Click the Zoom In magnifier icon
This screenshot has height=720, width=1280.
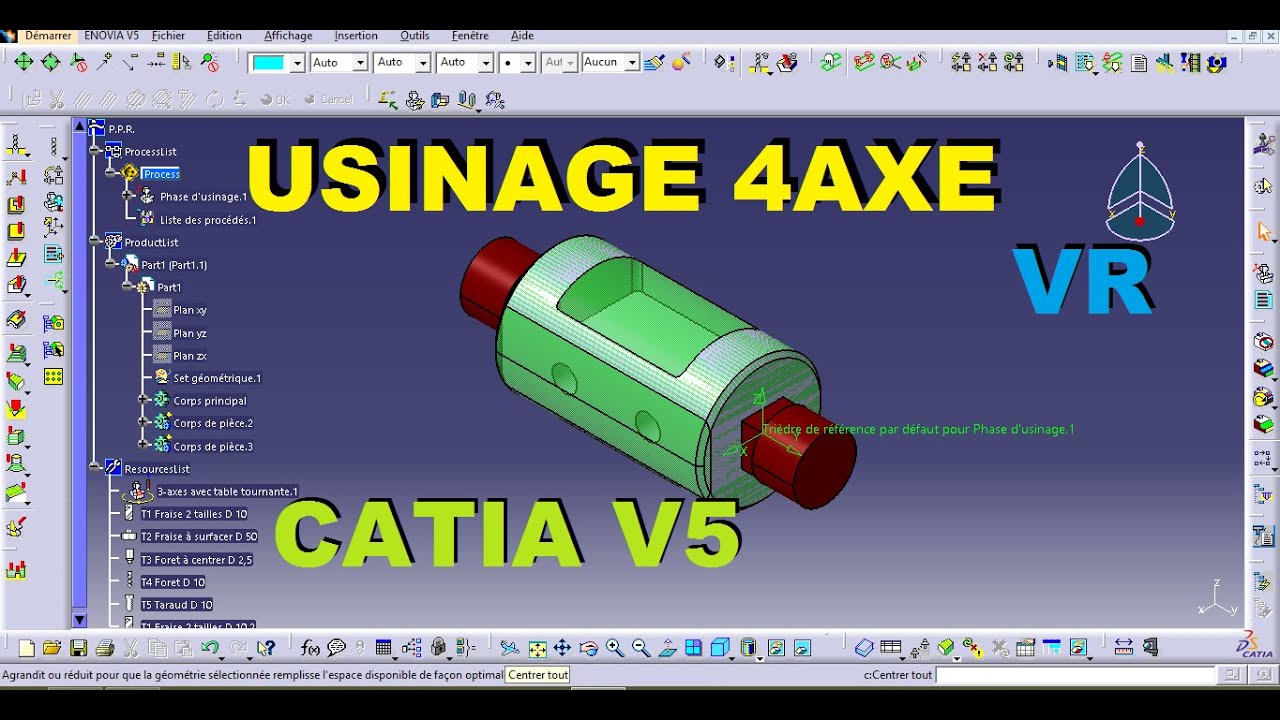(x=615, y=648)
